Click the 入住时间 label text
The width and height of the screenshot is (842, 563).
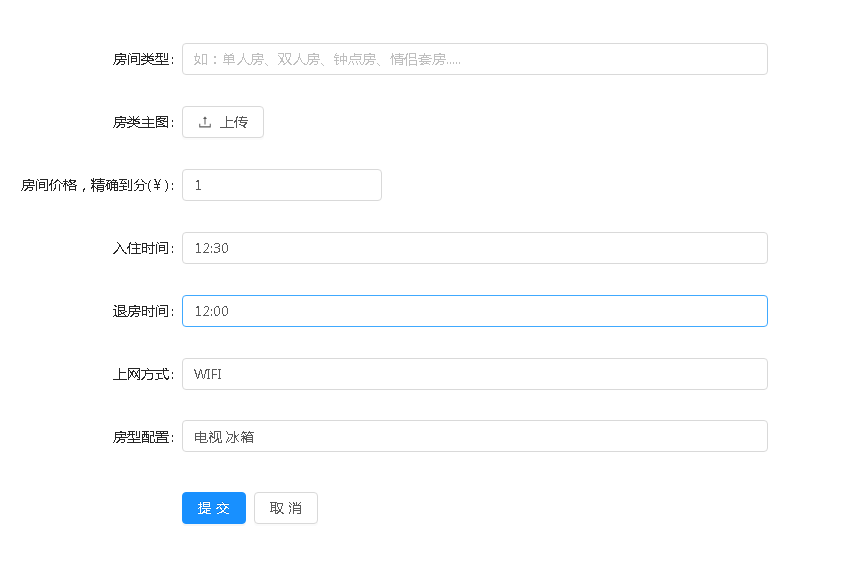(x=143, y=248)
